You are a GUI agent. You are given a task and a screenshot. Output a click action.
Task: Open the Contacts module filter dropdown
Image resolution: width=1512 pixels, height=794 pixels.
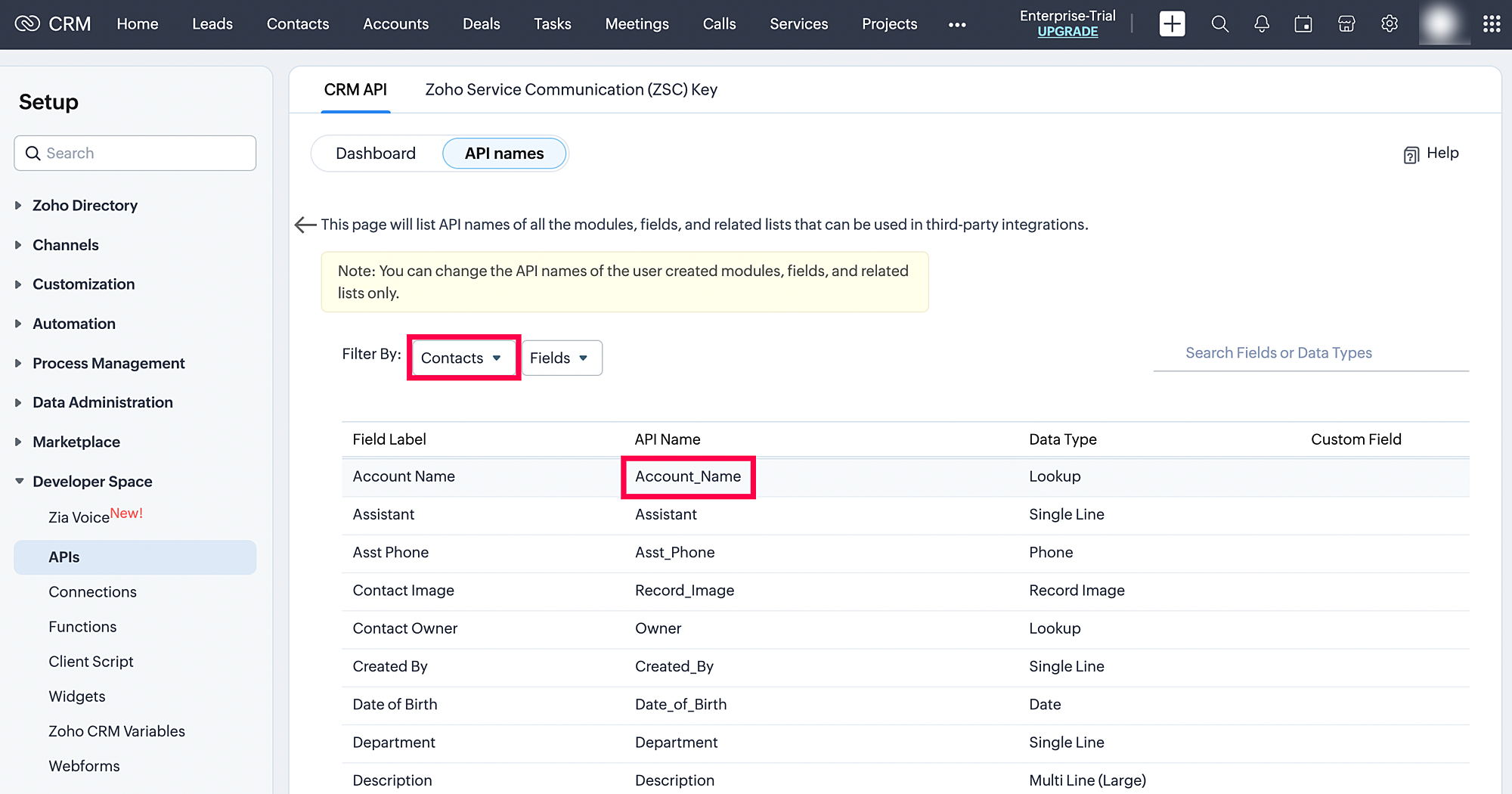[x=463, y=358]
